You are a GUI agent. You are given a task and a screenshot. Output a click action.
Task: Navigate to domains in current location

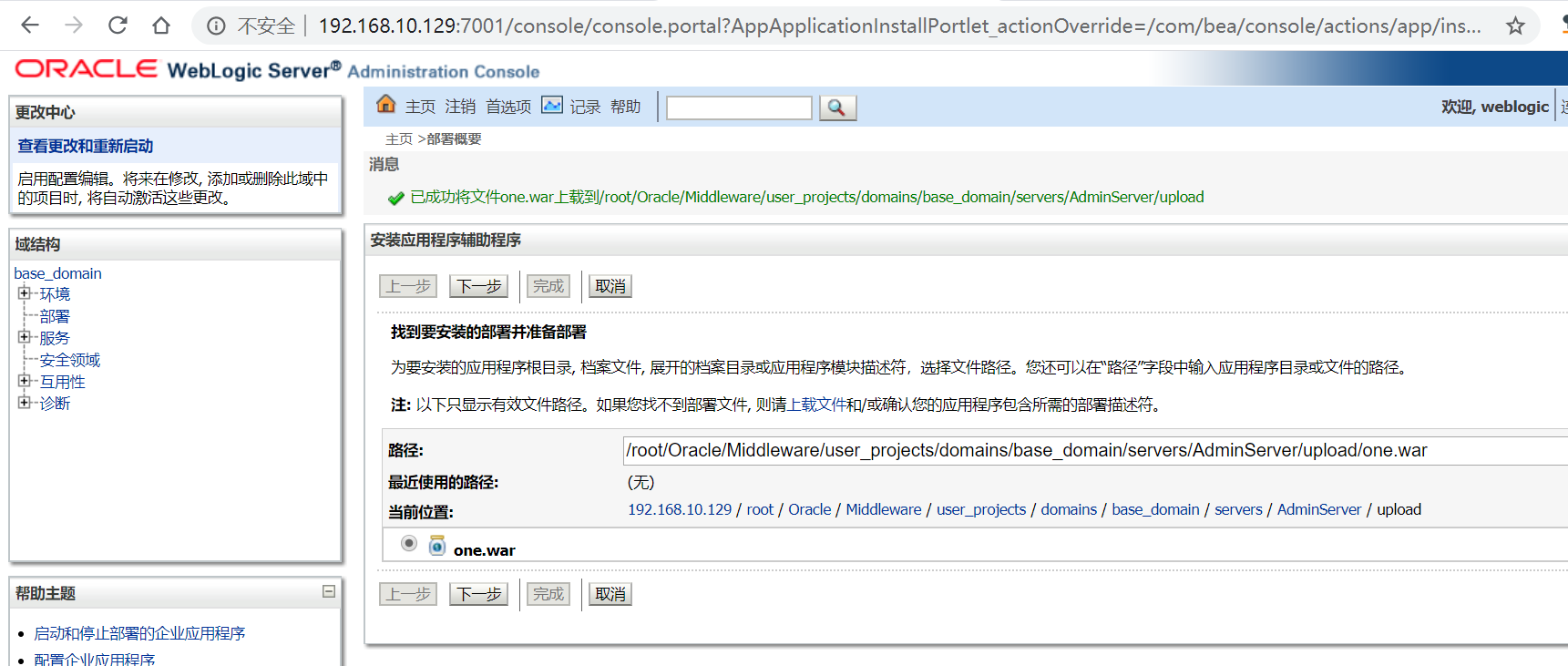tap(1069, 509)
